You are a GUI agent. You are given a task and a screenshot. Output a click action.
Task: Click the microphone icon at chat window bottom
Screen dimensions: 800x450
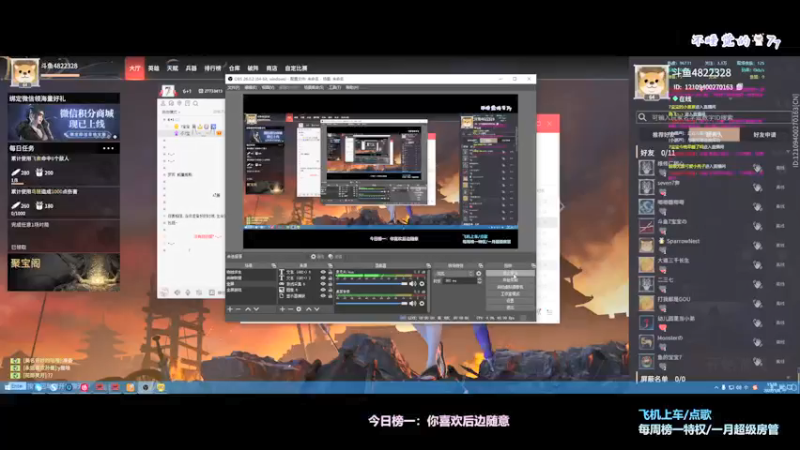tap(188, 292)
